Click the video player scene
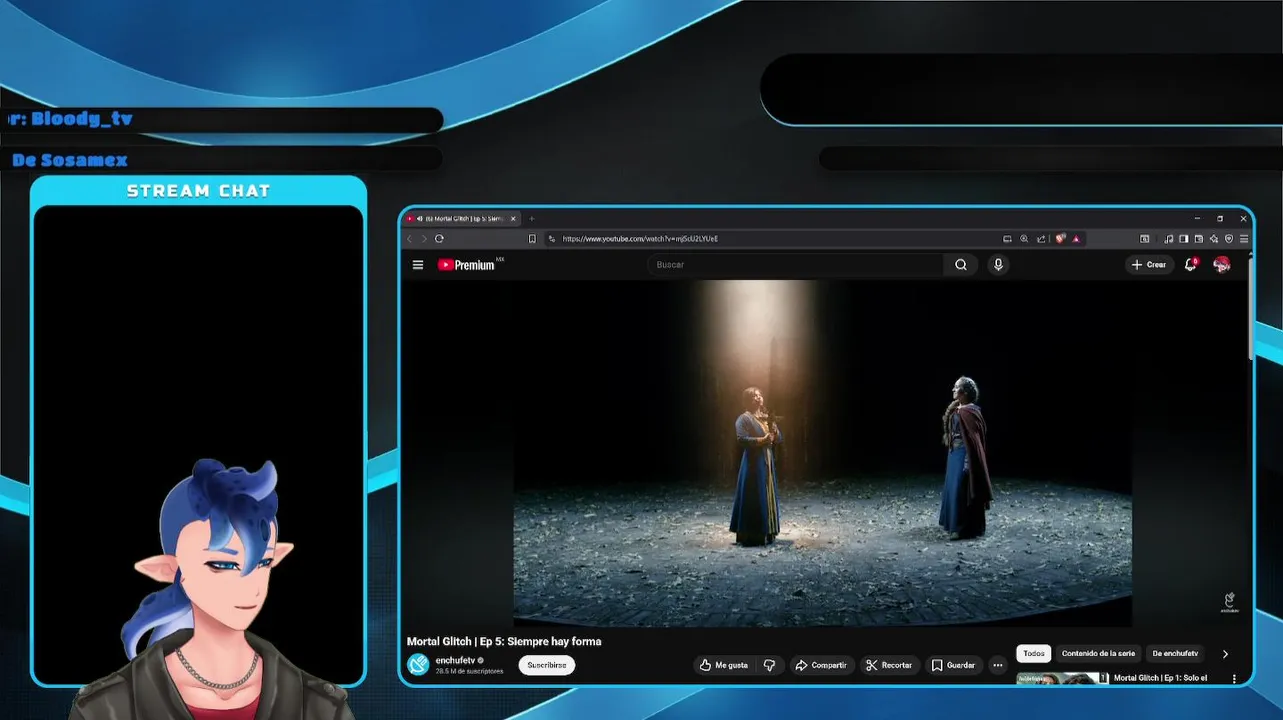The image size is (1283, 720). point(822,453)
